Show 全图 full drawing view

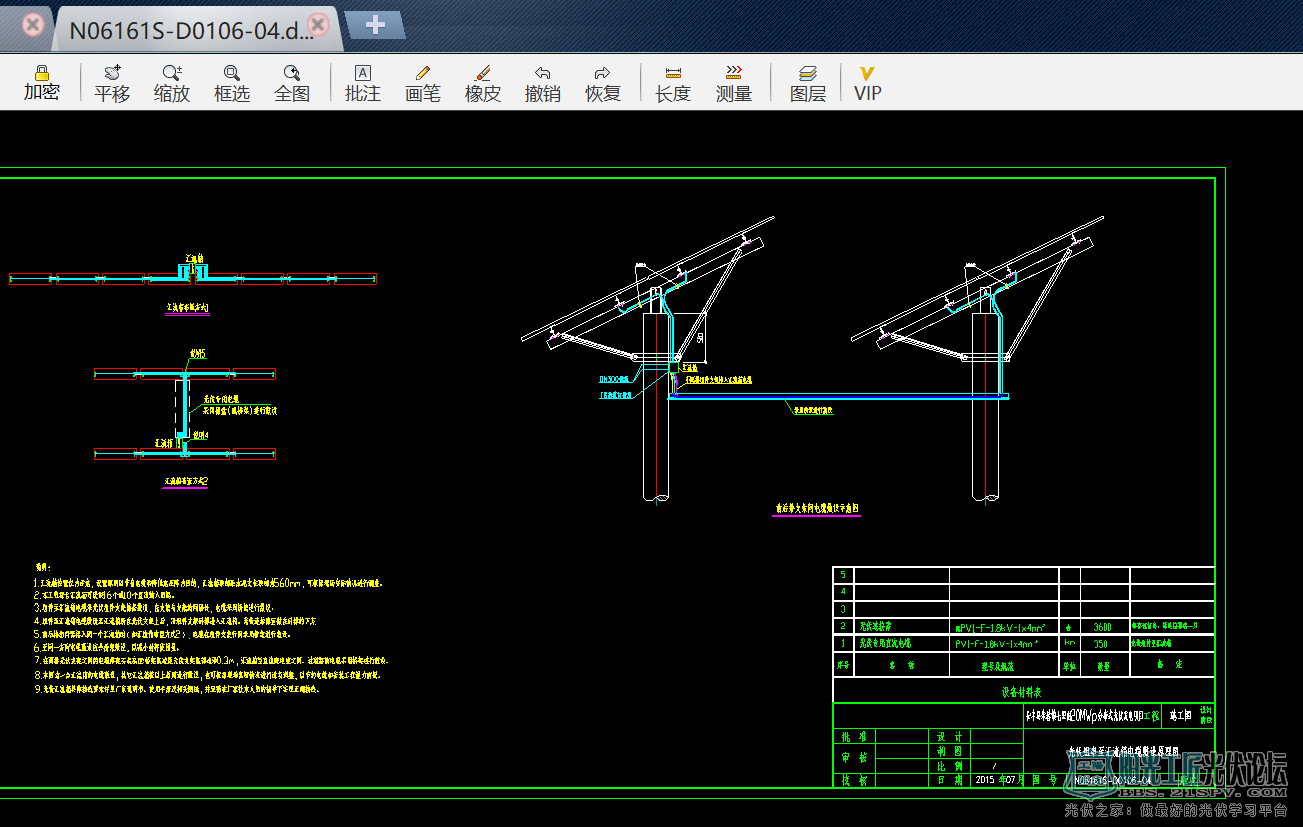click(292, 84)
